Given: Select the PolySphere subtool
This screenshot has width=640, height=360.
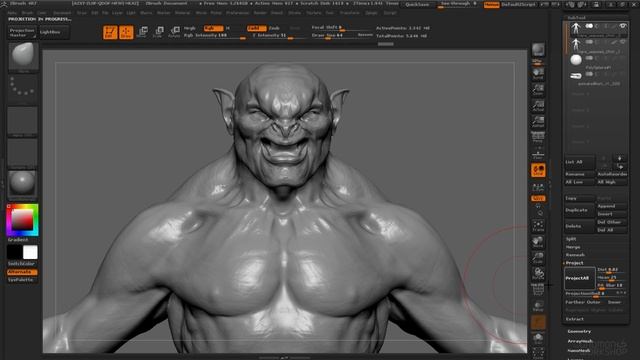Looking at the screenshot, I should coord(576,60).
